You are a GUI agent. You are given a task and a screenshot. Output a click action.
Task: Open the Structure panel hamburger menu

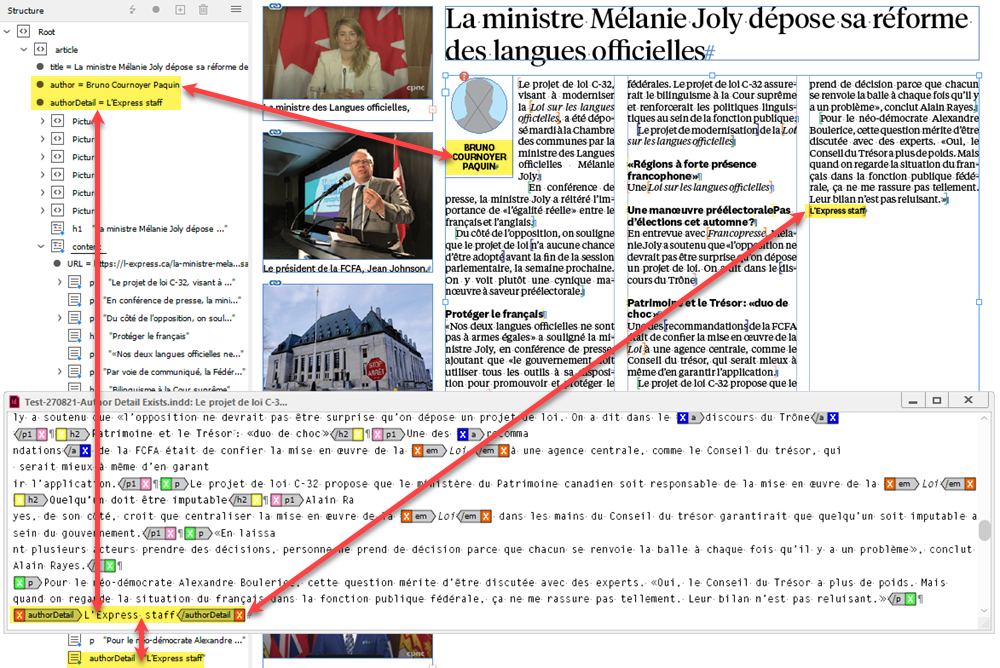[x=236, y=9]
